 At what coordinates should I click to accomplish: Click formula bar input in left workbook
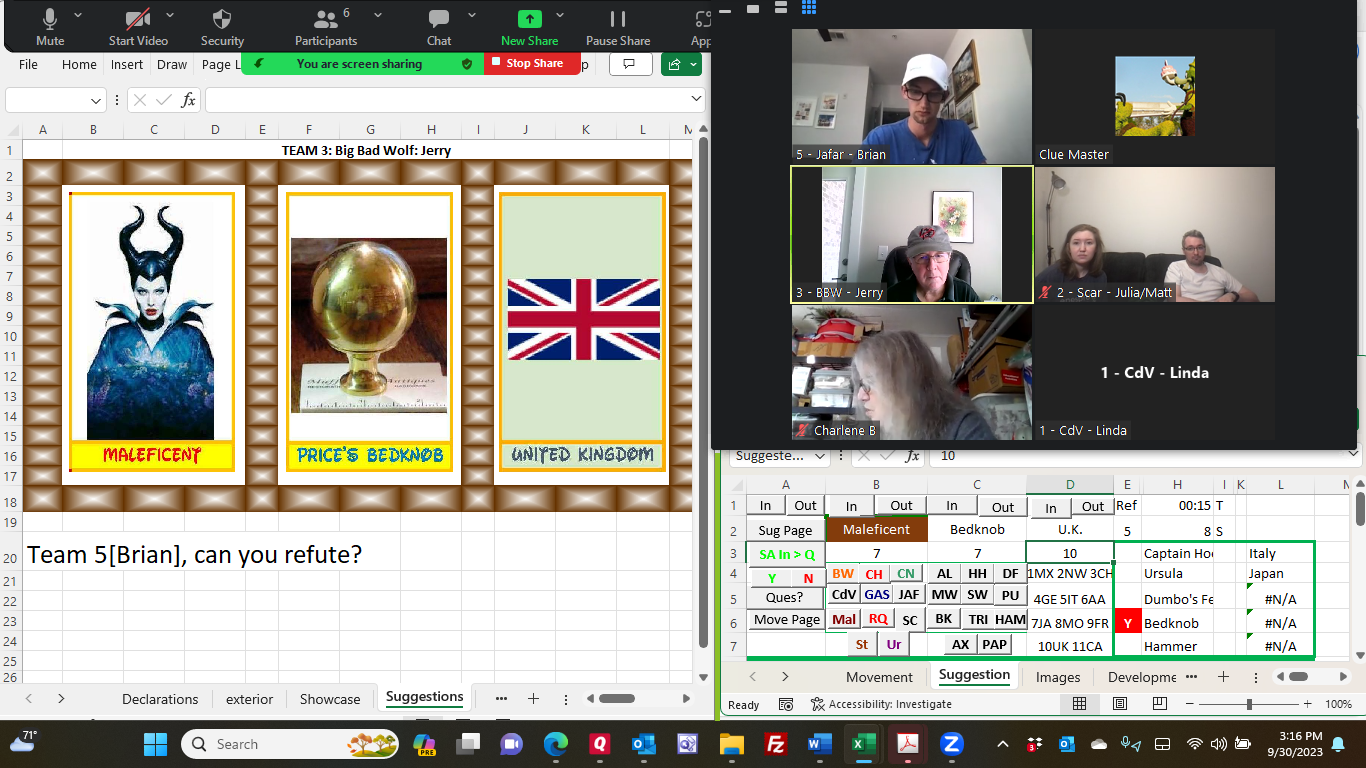(x=446, y=100)
